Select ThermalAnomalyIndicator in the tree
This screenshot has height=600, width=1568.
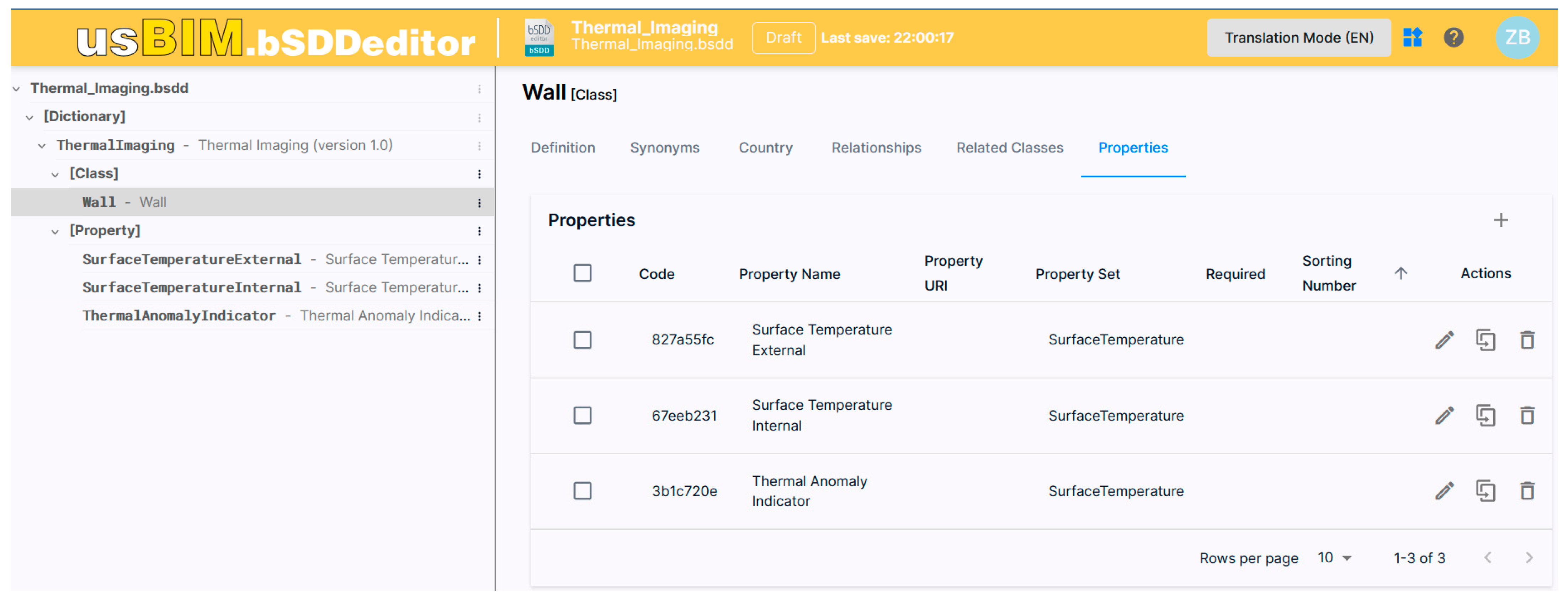pos(179,316)
